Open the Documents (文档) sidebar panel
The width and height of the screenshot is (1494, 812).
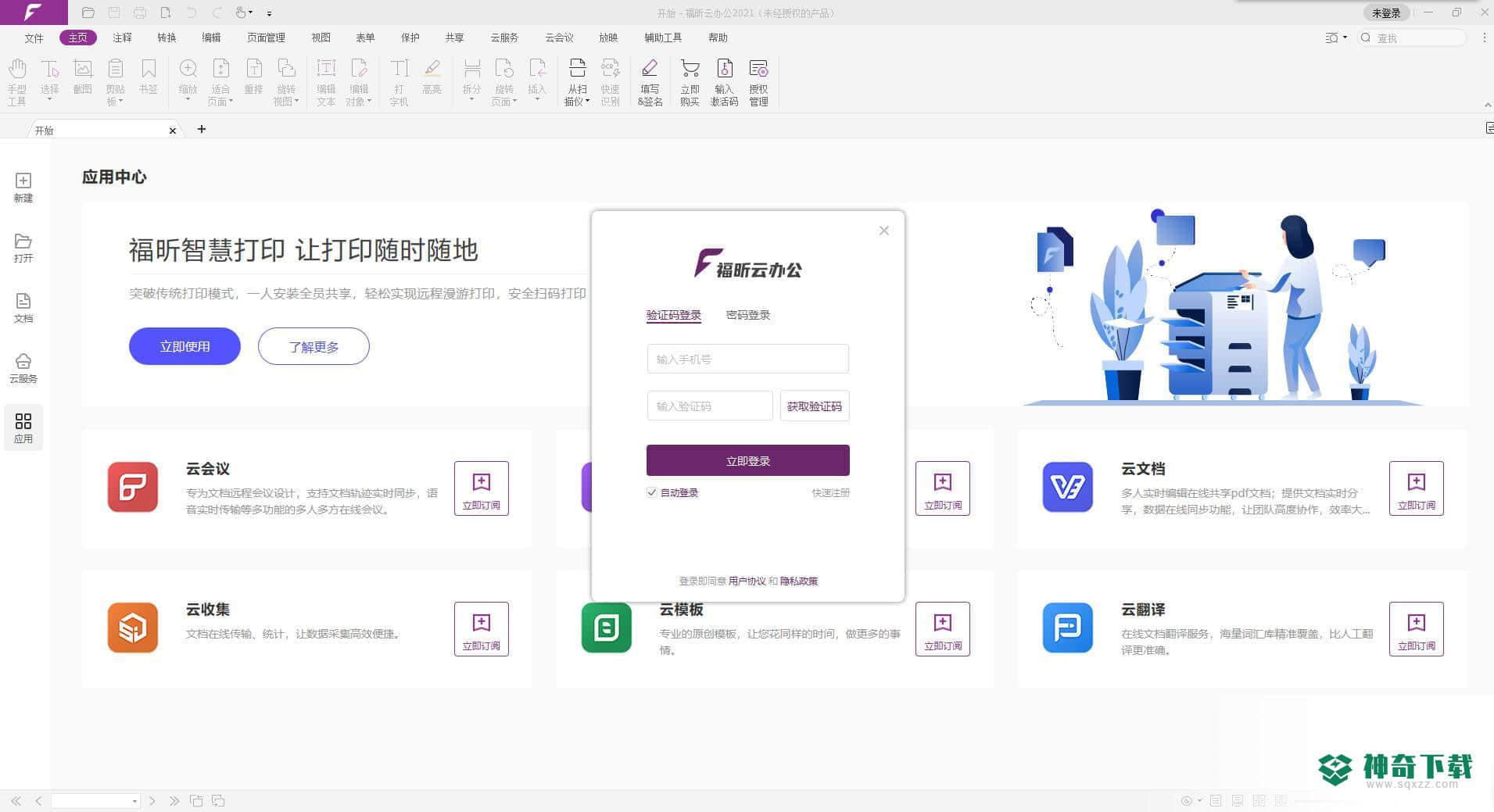point(23,308)
